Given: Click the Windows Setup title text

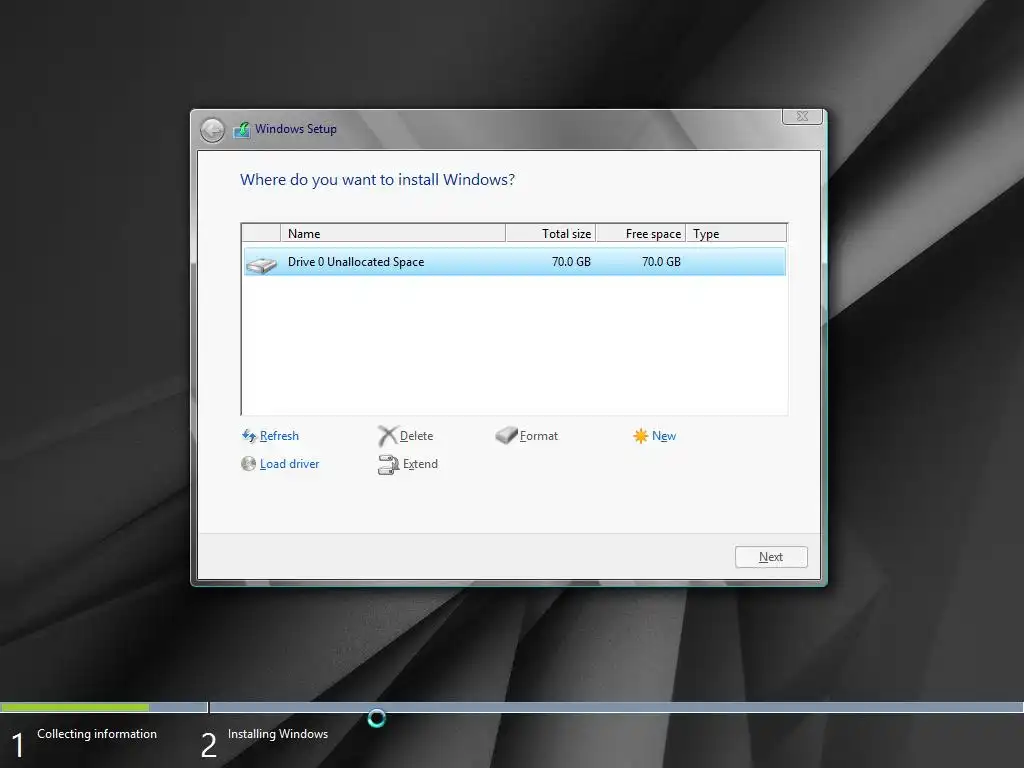Looking at the screenshot, I should 296,129.
